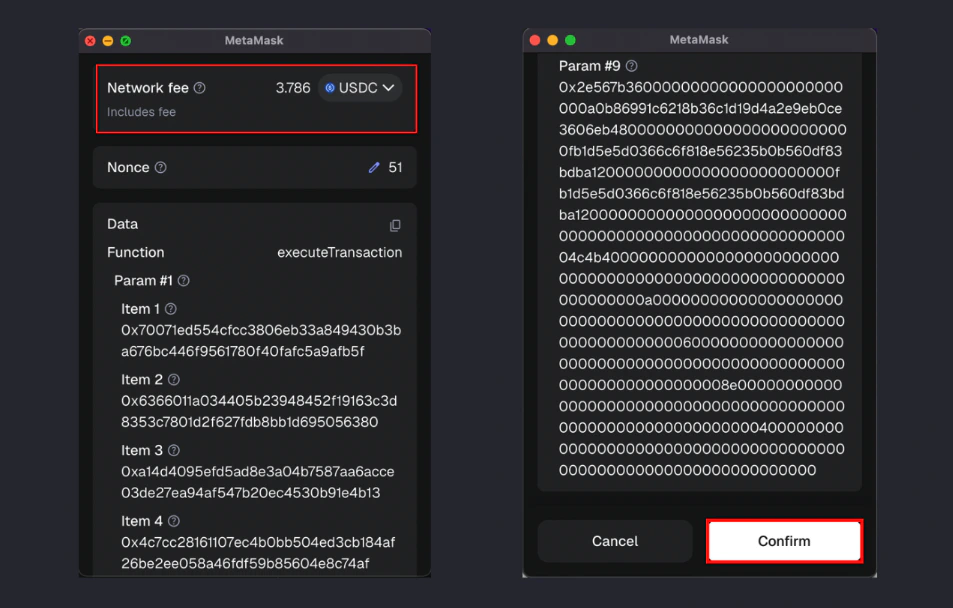Click the Param #1 help icon
Image resolution: width=953 pixels, height=608 pixels.
184,280
